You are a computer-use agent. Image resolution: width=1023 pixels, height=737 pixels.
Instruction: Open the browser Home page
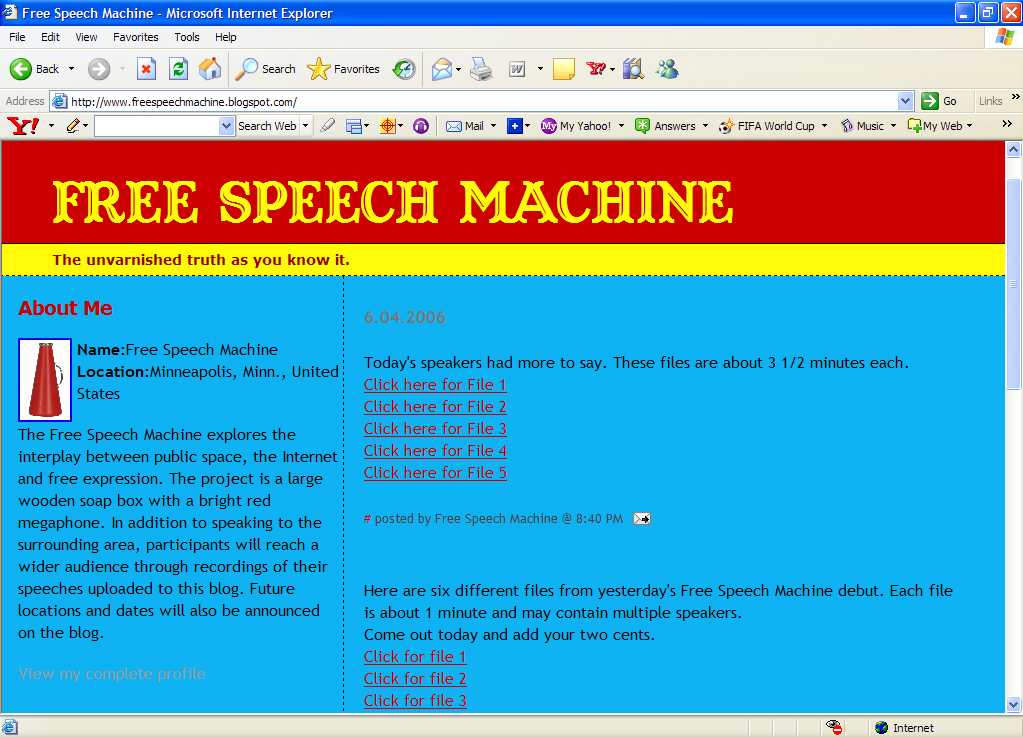point(209,68)
